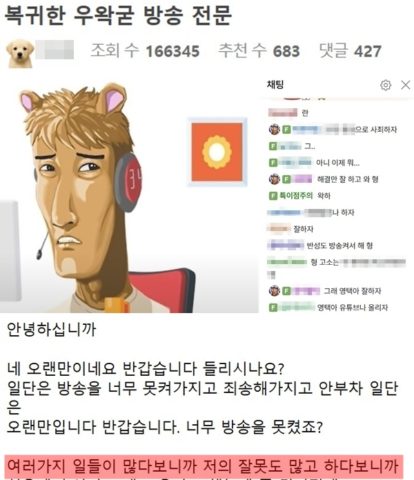Click user avatar beside '해결만 잘 하고 와 형'
414x480 pixels.
[x=274, y=179]
